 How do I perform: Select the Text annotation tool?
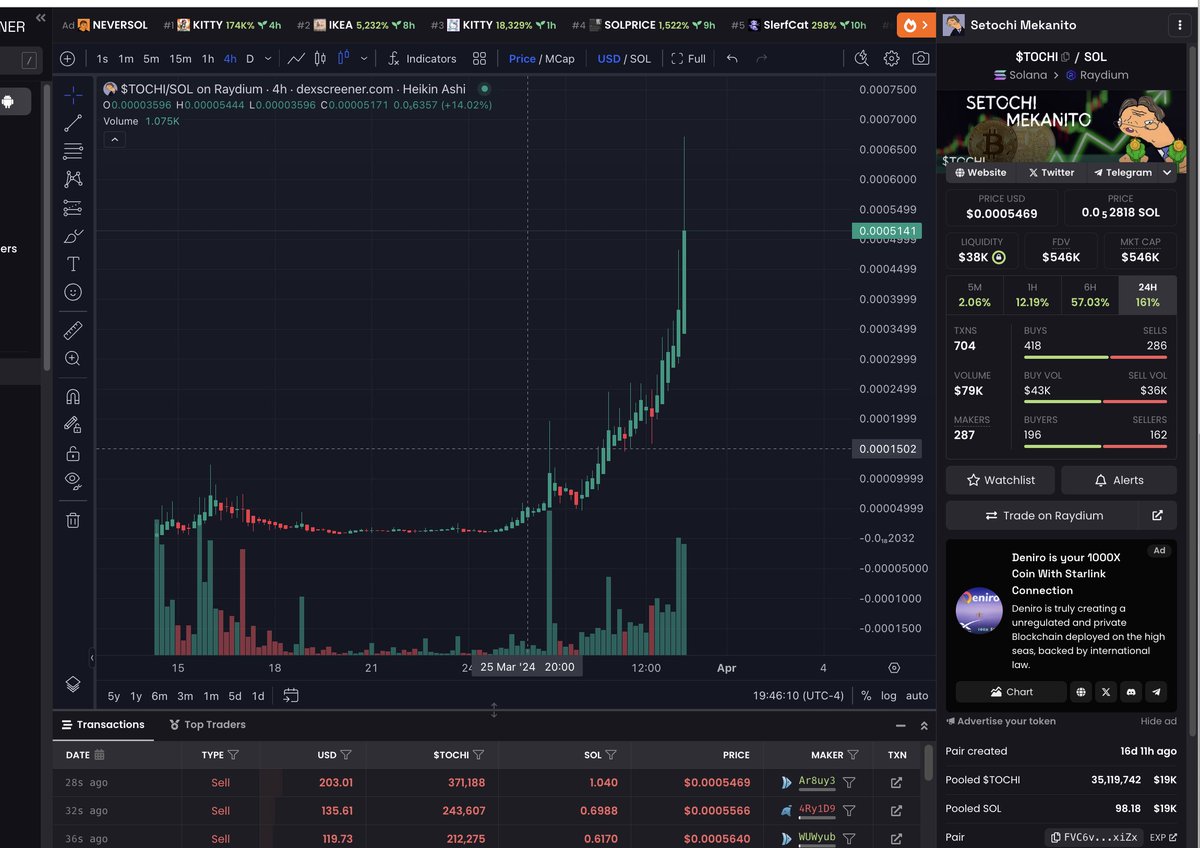pos(73,264)
